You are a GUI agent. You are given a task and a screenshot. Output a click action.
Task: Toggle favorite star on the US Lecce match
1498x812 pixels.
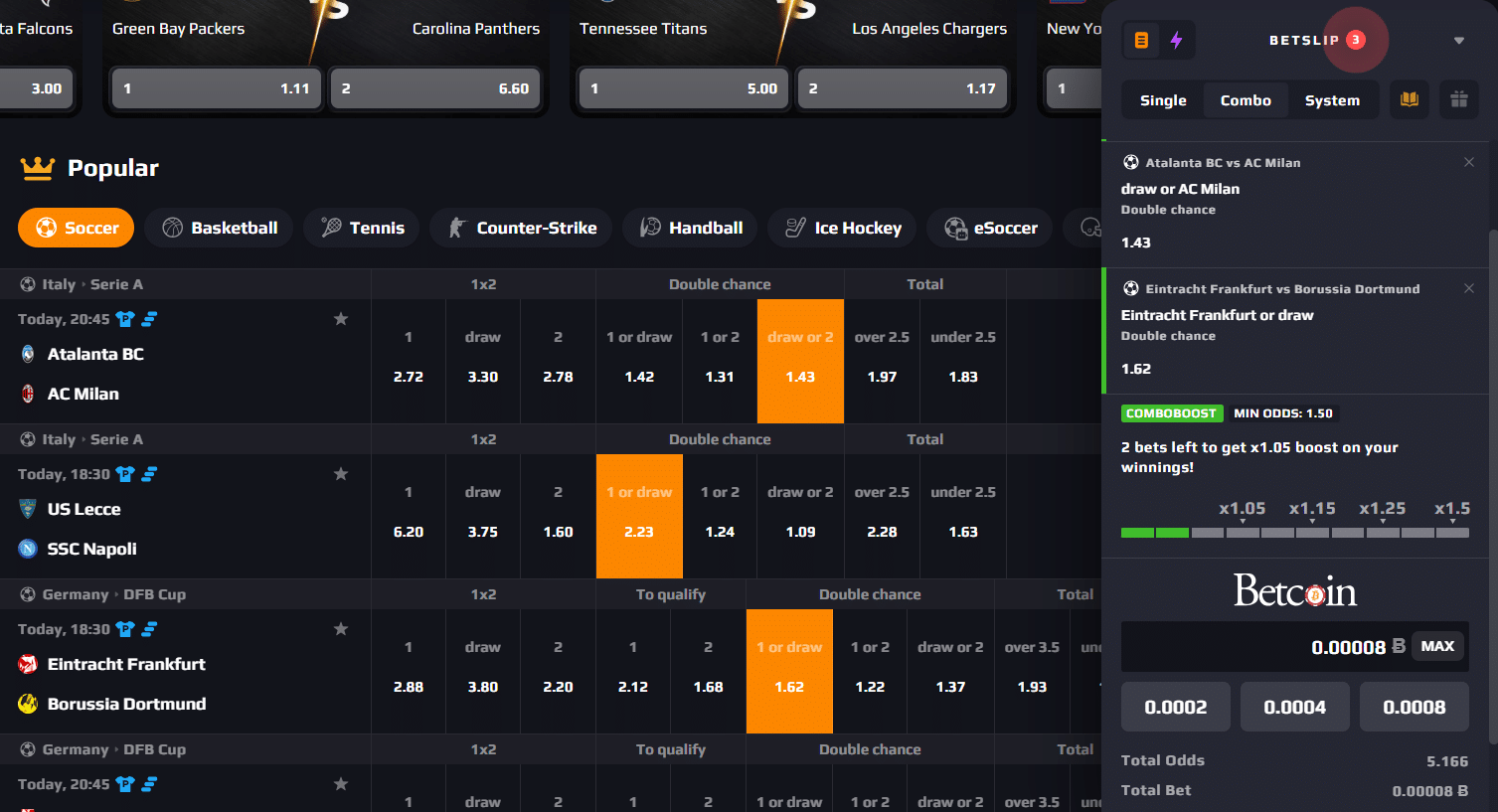coord(340,474)
